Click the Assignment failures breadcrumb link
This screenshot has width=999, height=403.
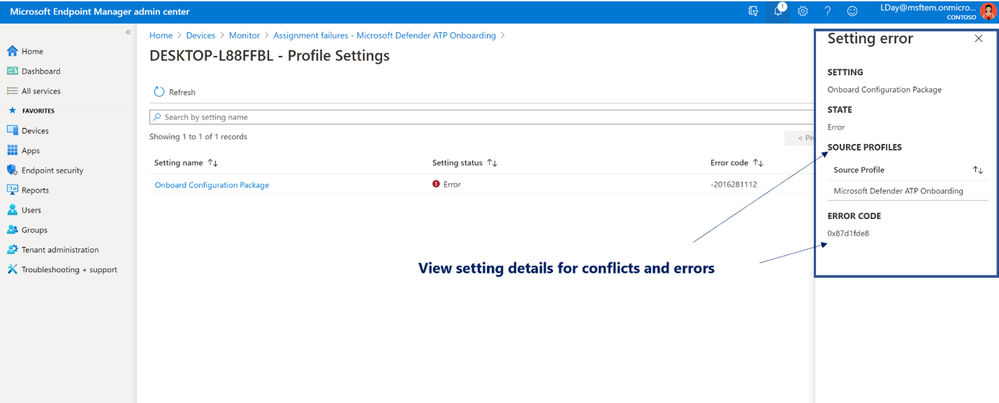point(384,36)
